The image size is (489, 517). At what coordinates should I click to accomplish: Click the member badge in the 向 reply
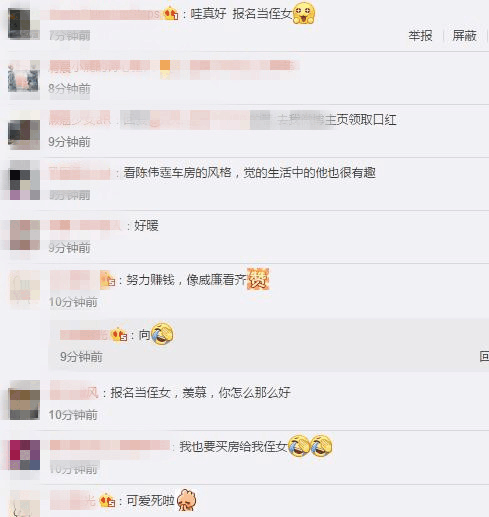119,334
